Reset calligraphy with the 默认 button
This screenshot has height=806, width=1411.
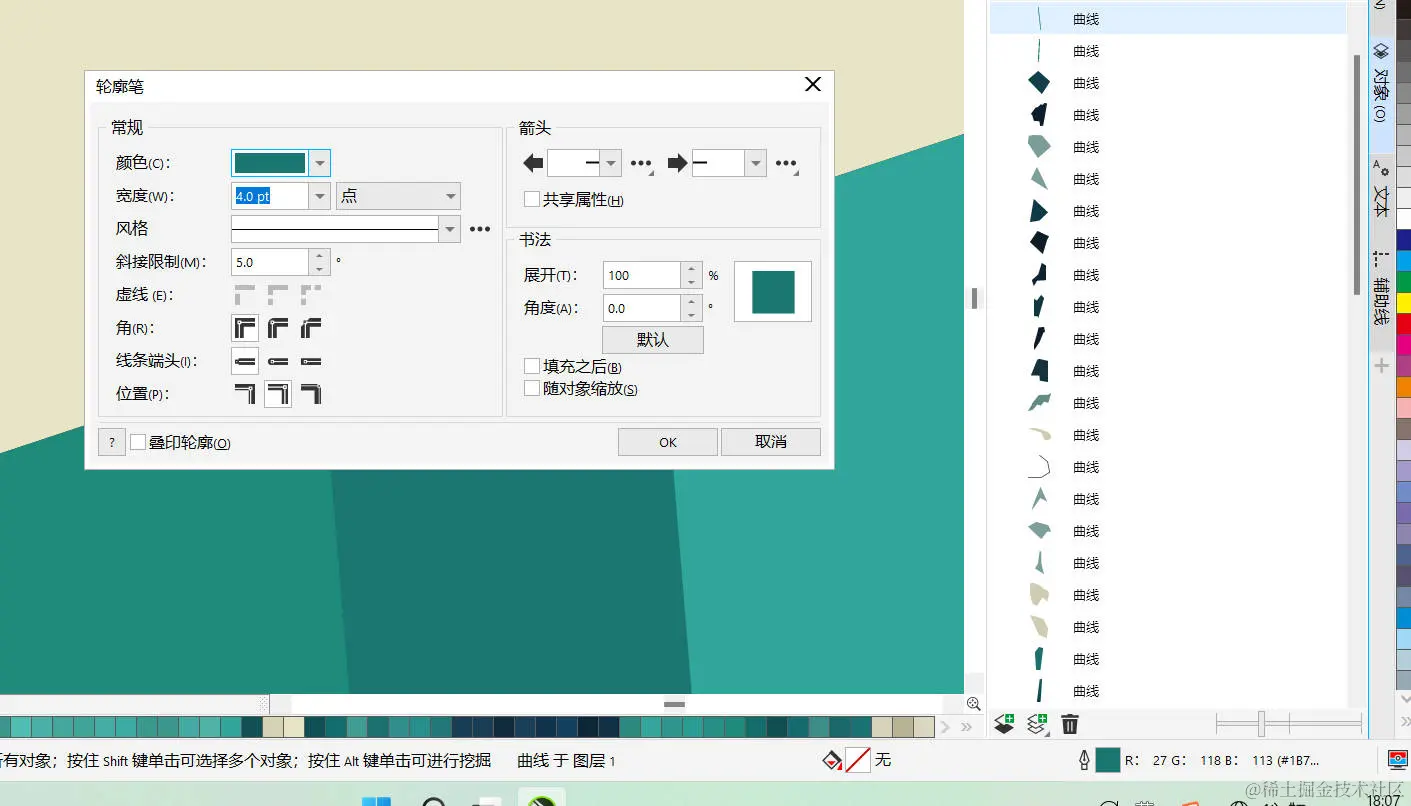[x=652, y=339]
